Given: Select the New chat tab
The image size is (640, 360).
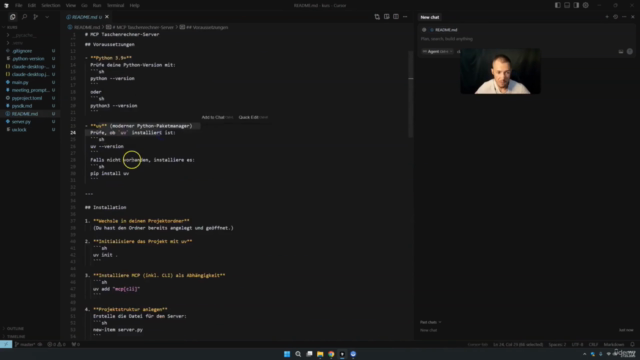Looking at the screenshot, I should 430,17.
